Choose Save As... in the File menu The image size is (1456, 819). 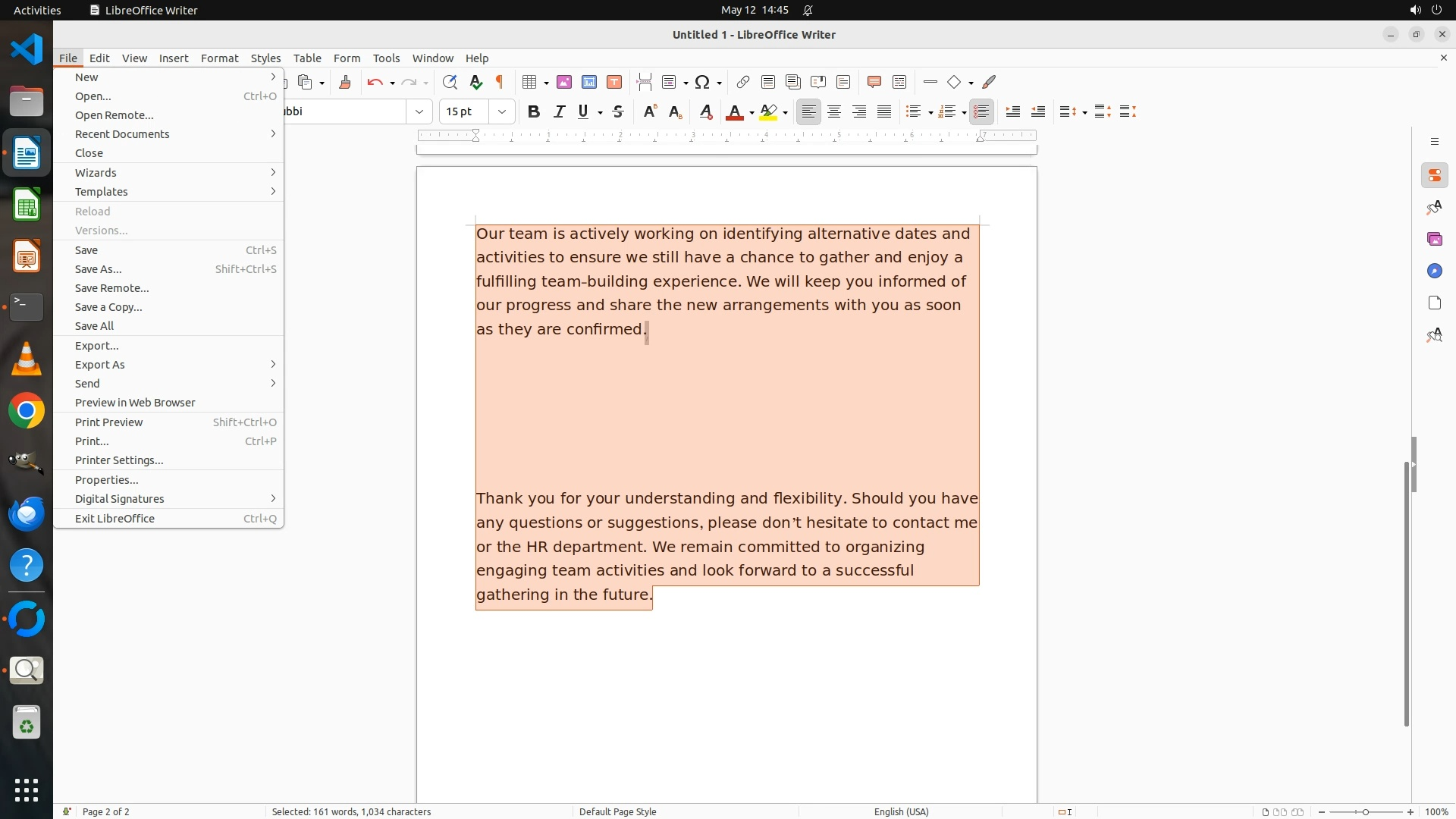tap(99, 269)
